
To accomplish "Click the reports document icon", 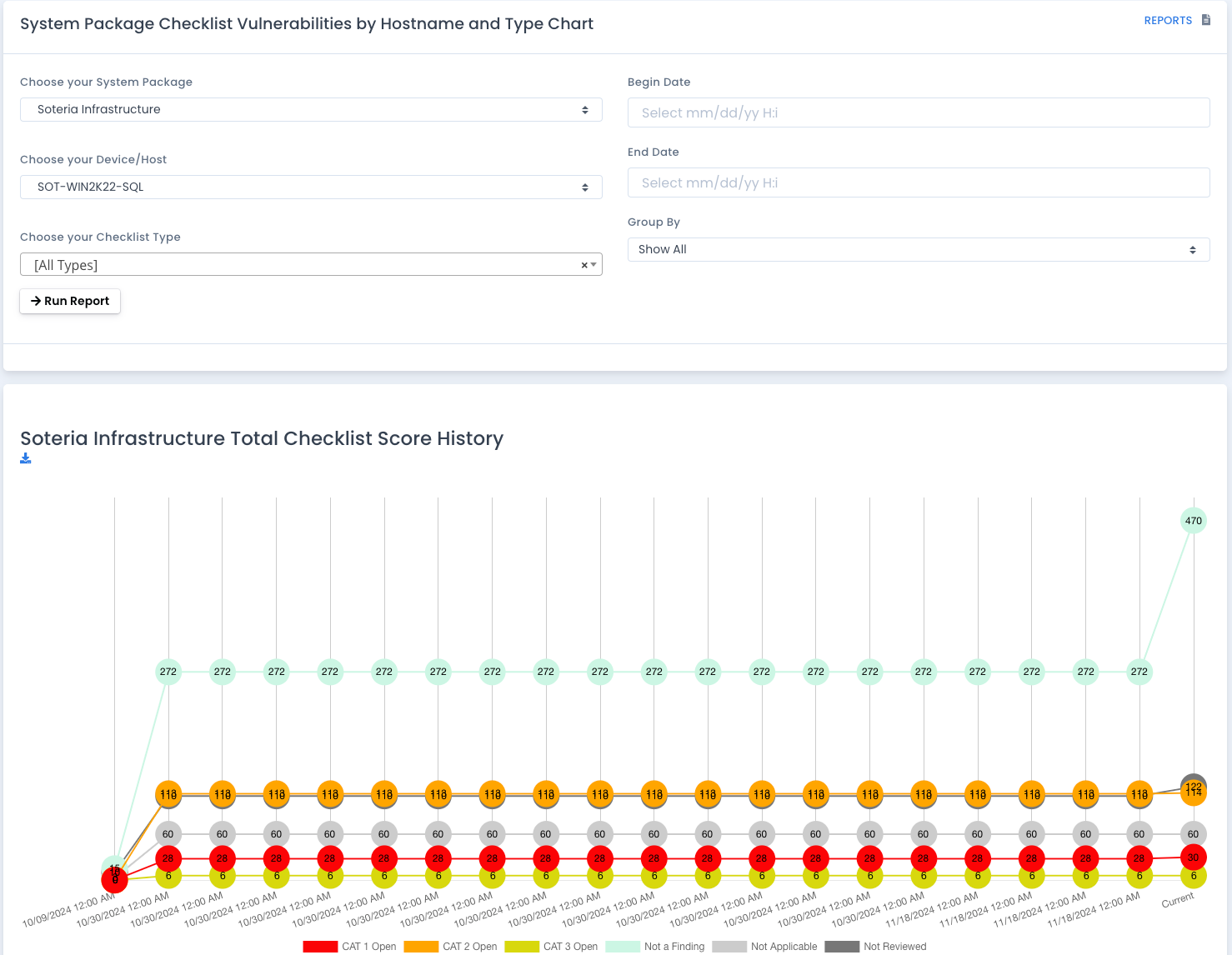I will [1206, 20].
